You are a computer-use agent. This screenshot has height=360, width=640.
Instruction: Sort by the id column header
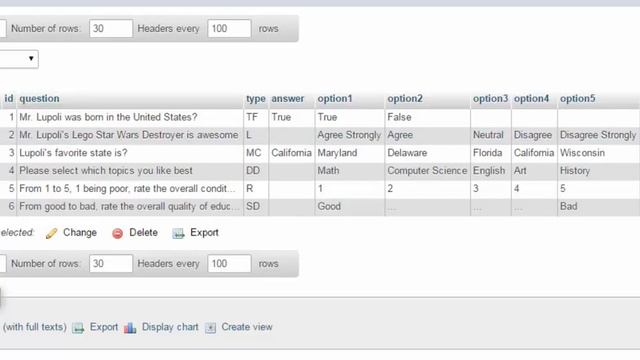pyautogui.click(x=9, y=99)
